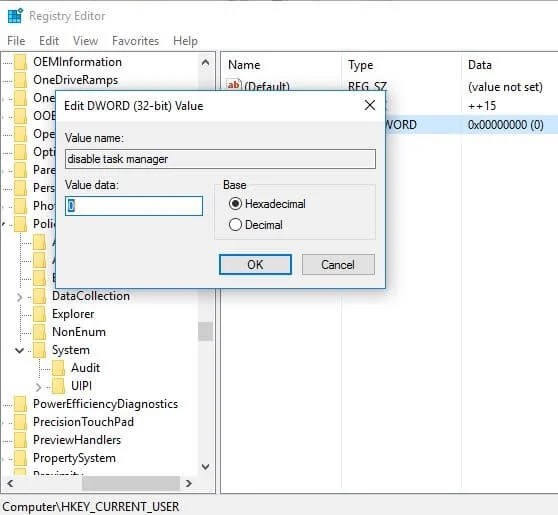Click the System folder icon

click(x=39, y=350)
